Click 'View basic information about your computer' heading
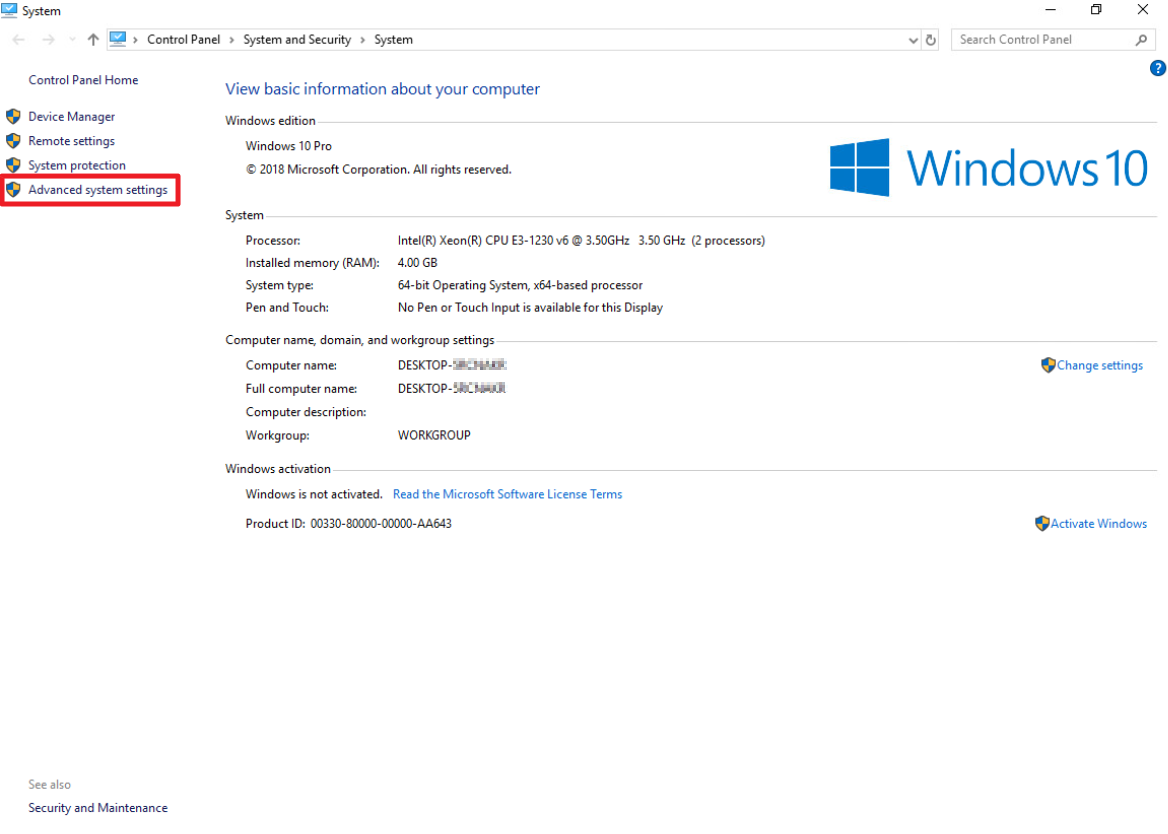This screenshot has width=1168, height=834. click(382, 89)
